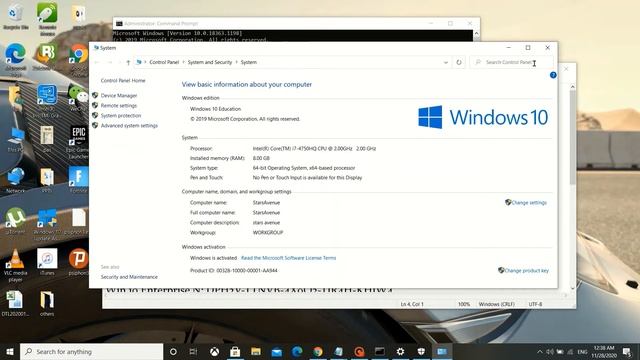
Task: Open Device Manager from the sidebar
Action: 119,96
